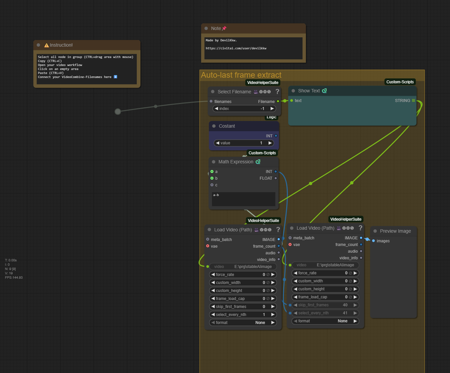Open the format None selector on right Load Video
This screenshot has width=450, height=373.
point(325,321)
